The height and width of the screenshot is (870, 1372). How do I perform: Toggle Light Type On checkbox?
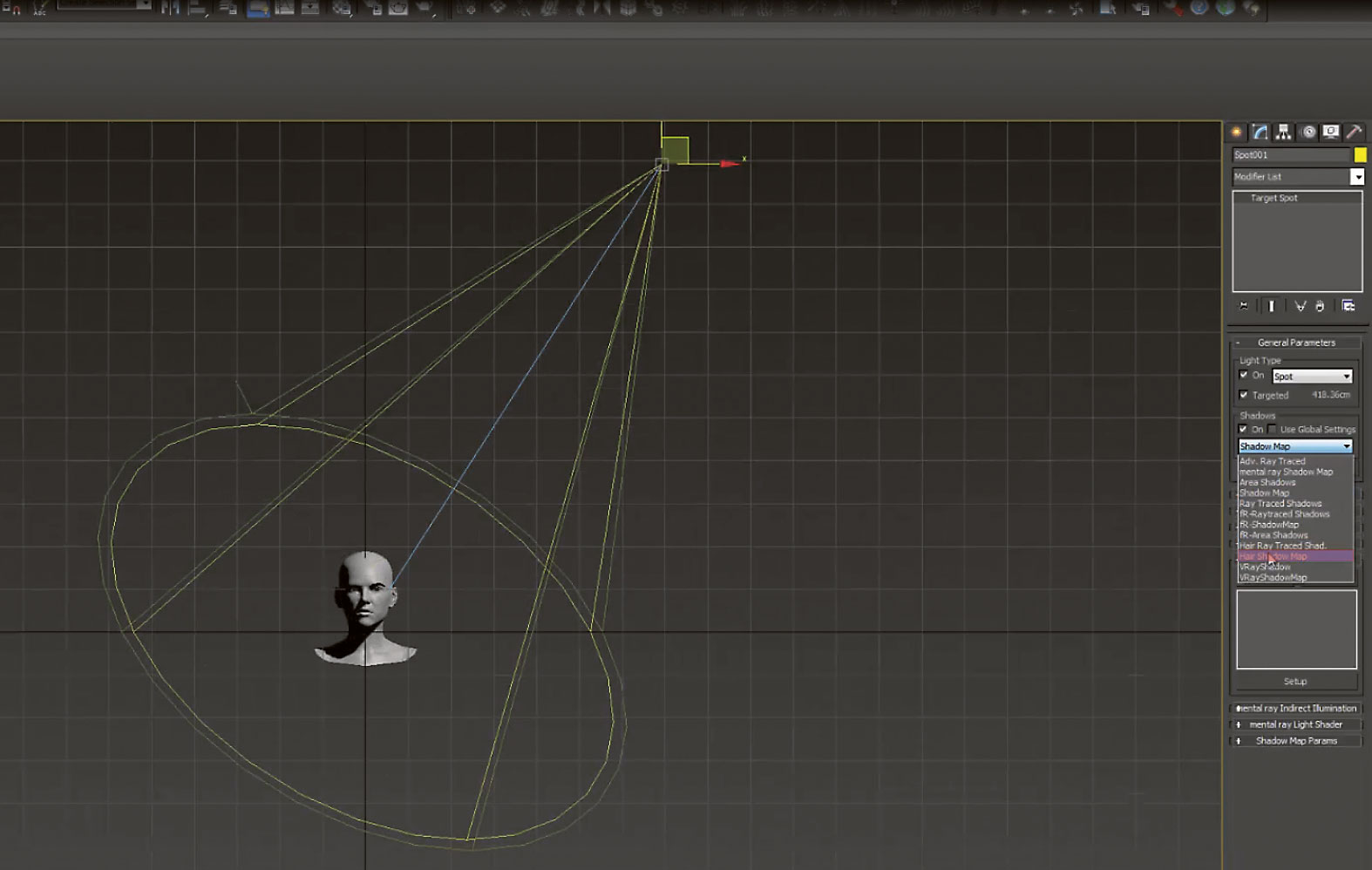[x=1244, y=375]
